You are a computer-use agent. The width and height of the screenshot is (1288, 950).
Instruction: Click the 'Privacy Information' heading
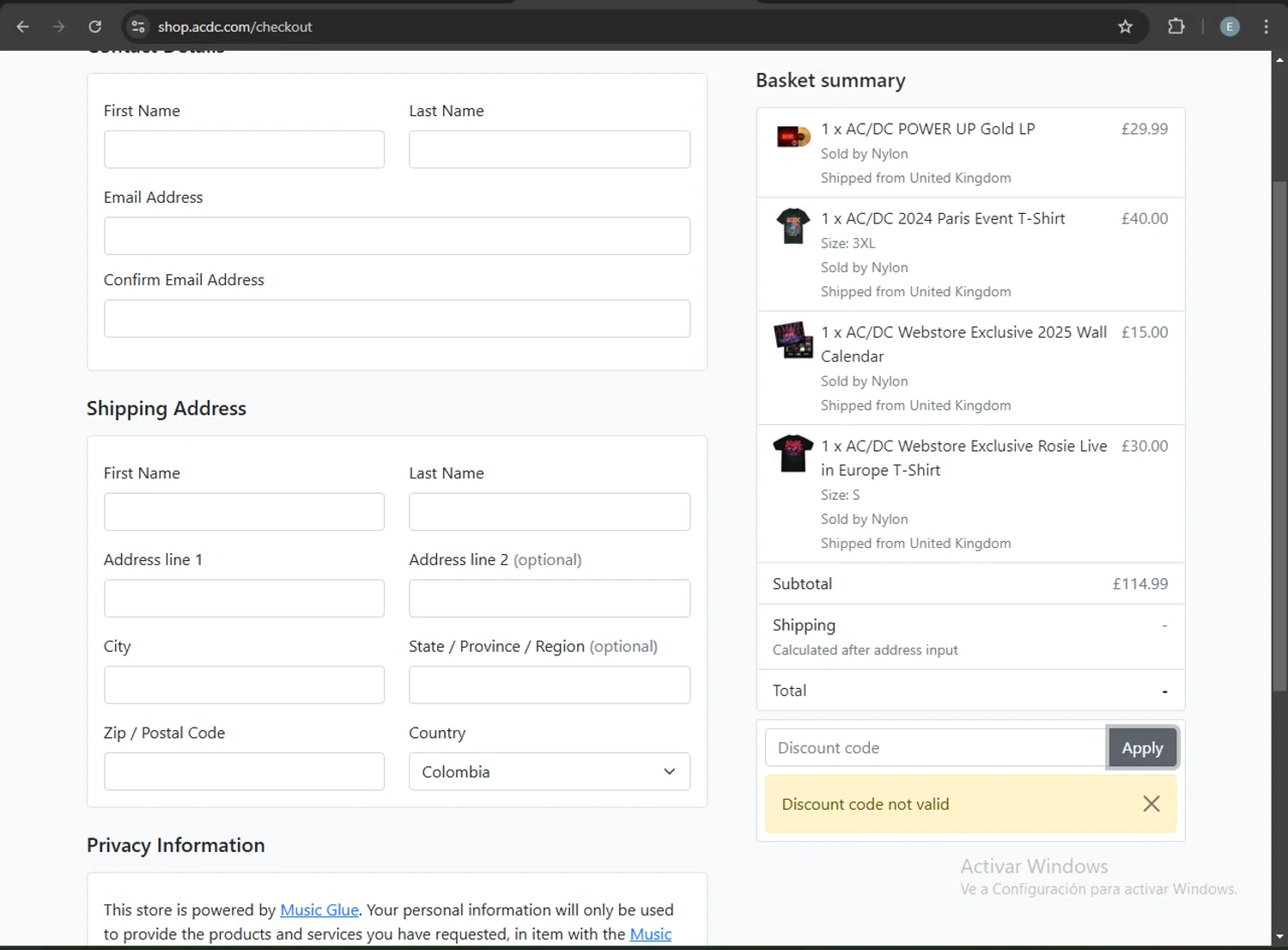point(176,845)
